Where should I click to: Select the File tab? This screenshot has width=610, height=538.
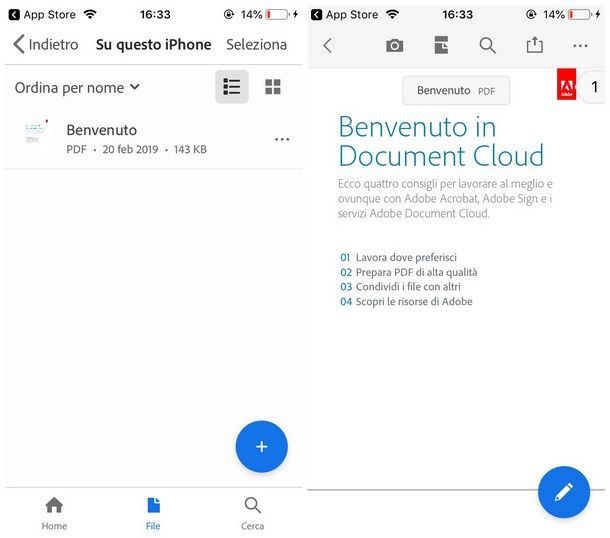pyautogui.click(x=153, y=513)
